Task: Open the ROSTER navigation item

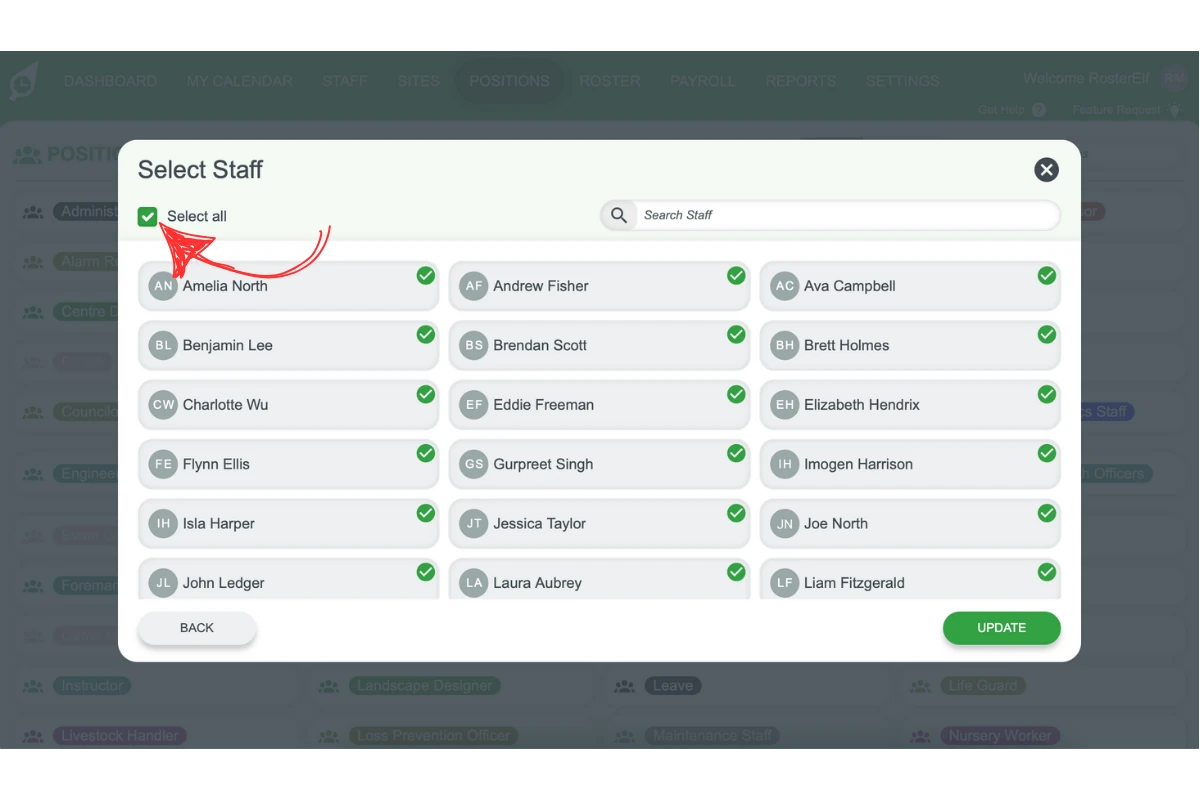Action: (x=609, y=81)
